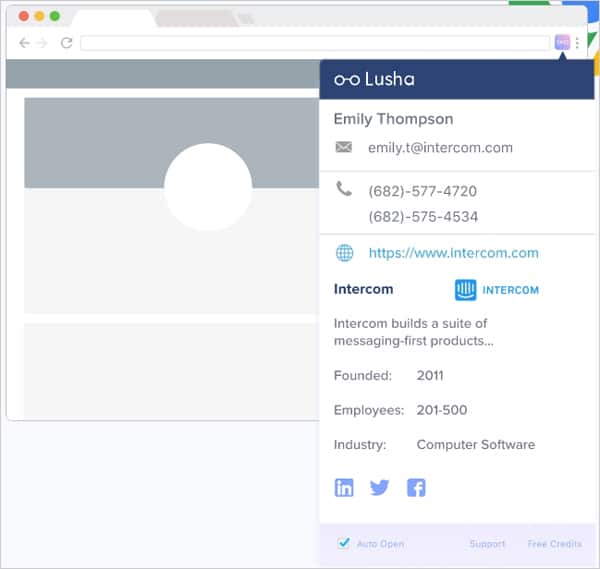This screenshot has height=569, width=600.
Task: Click the Support link
Action: pyautogui.click(x=487, y=544)
